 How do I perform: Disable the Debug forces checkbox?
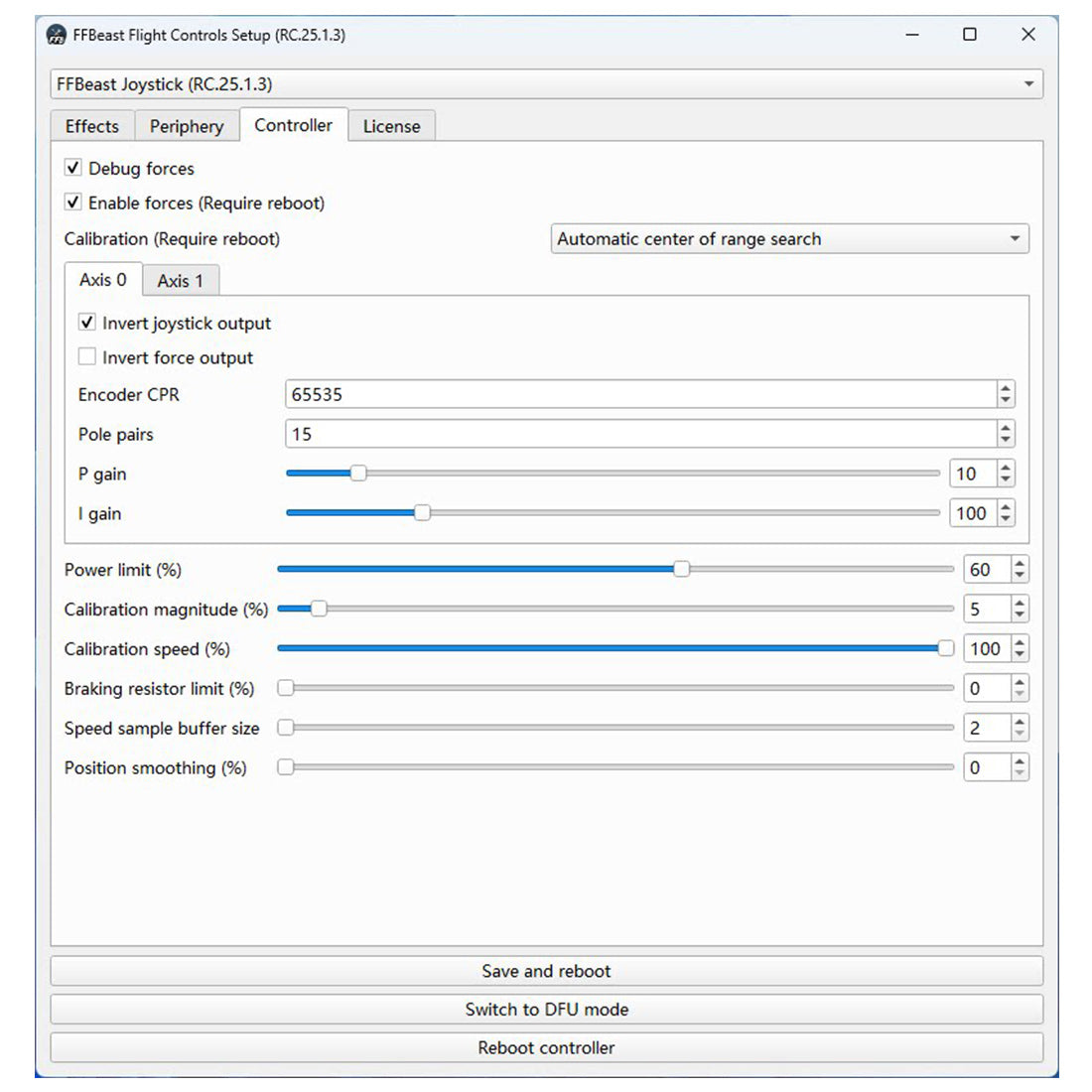[x=73, y=168]
